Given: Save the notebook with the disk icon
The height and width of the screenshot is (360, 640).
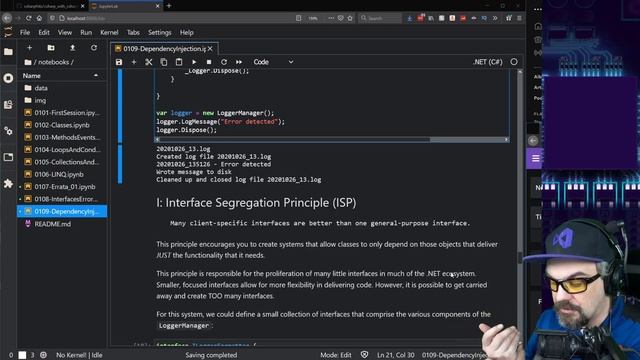Looking at the screenshot, I should coord(119,62).
